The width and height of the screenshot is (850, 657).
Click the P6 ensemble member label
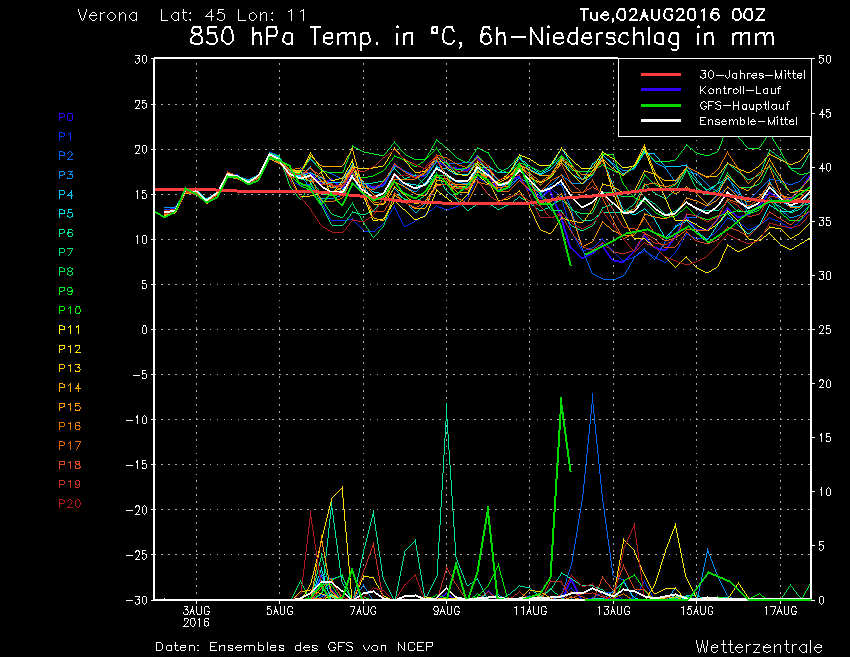pyautogui.click(x=66, y=233)
